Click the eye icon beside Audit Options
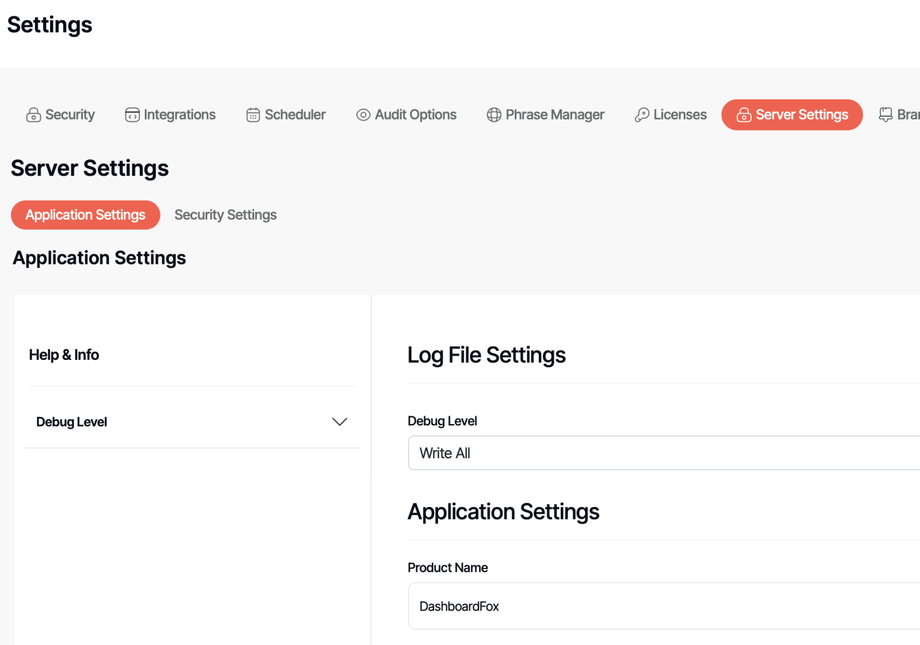Image resolution: width=920 pixels, height=645 pixels. tap(363, 115)
